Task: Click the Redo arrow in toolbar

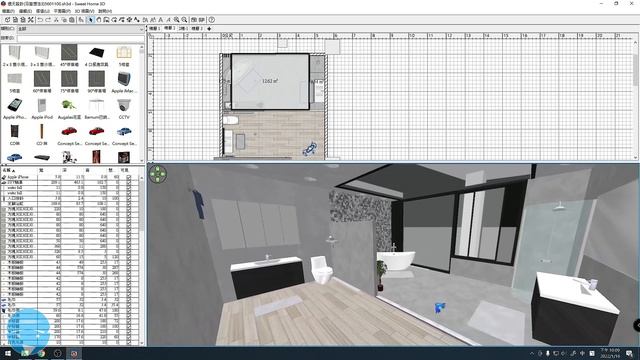Action: (48, 20)
